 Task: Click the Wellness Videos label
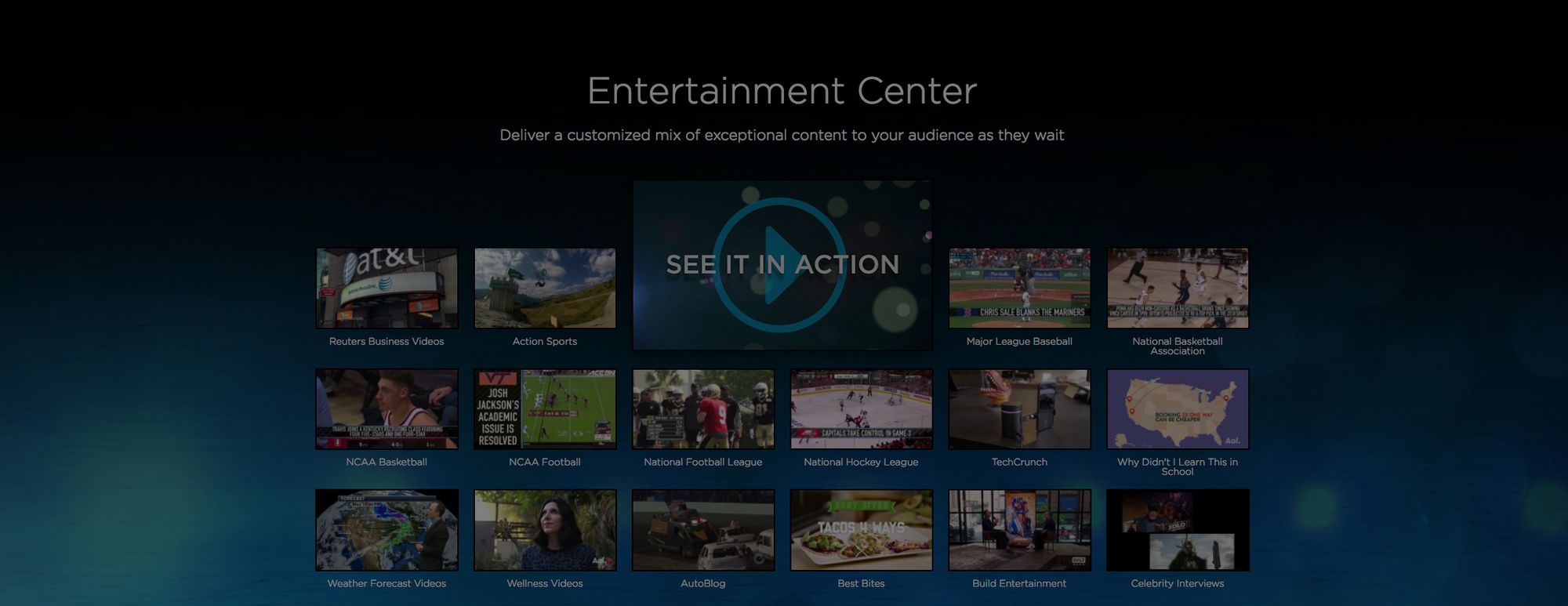pyautogui.click(x=545, y=584)
